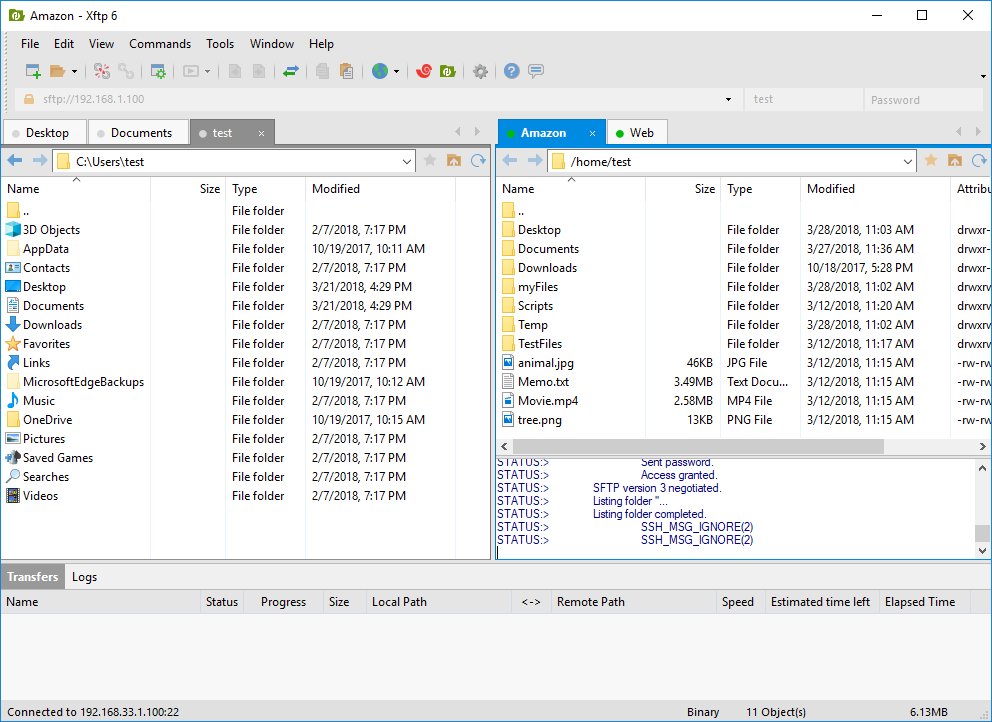Toggle the local path favorite star

[430, 160]
